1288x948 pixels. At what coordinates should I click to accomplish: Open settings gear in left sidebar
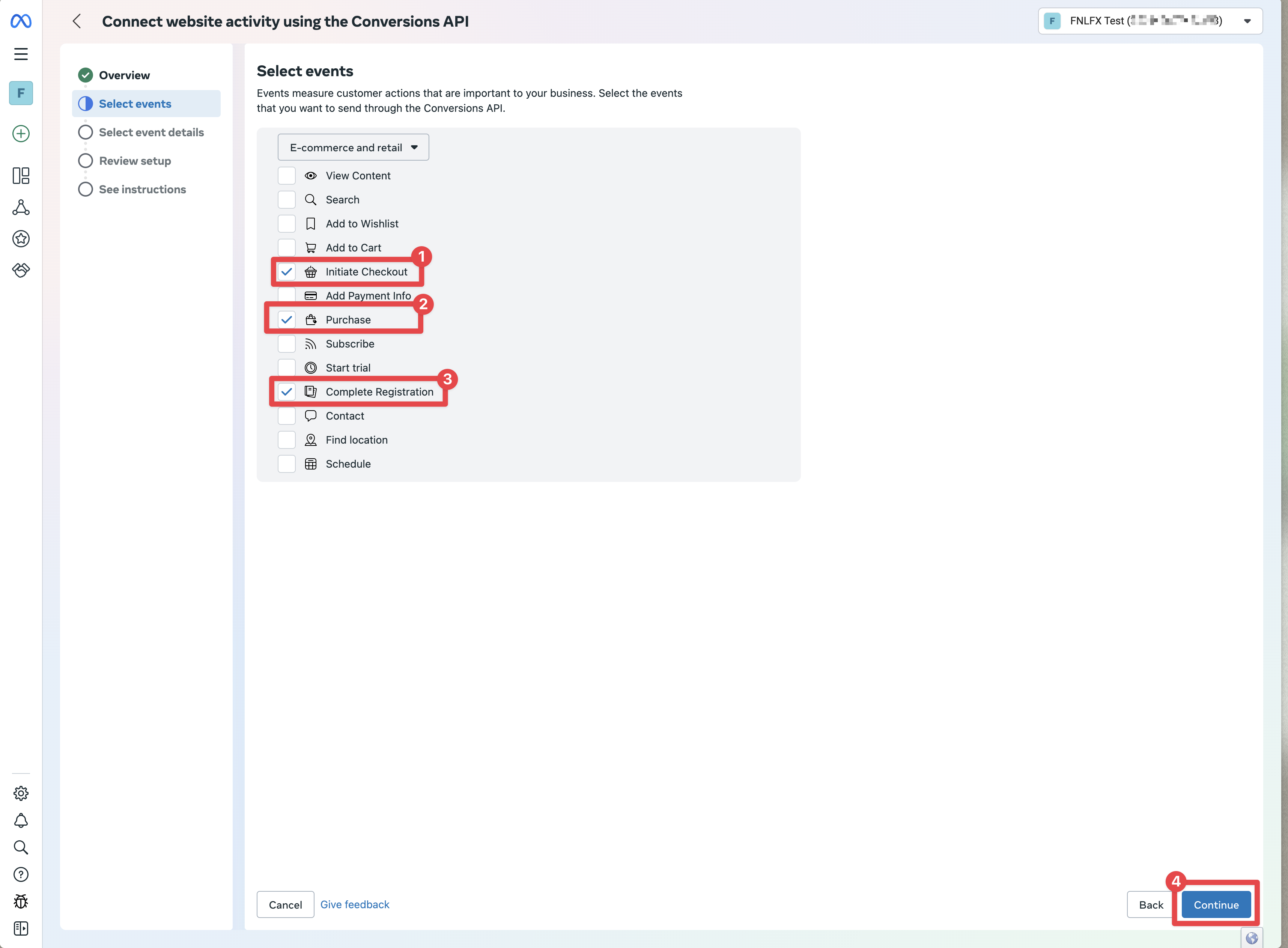[x=21, y=793]
